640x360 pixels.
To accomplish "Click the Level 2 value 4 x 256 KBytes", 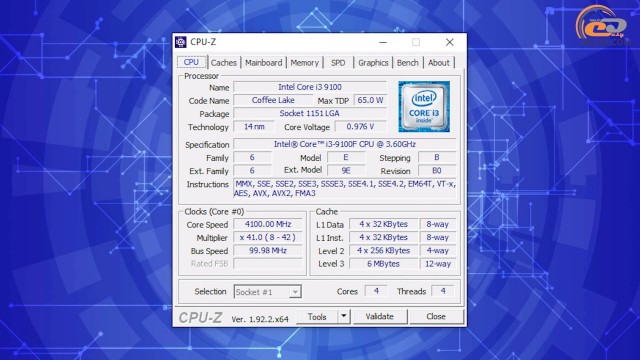I will point(383,250).
